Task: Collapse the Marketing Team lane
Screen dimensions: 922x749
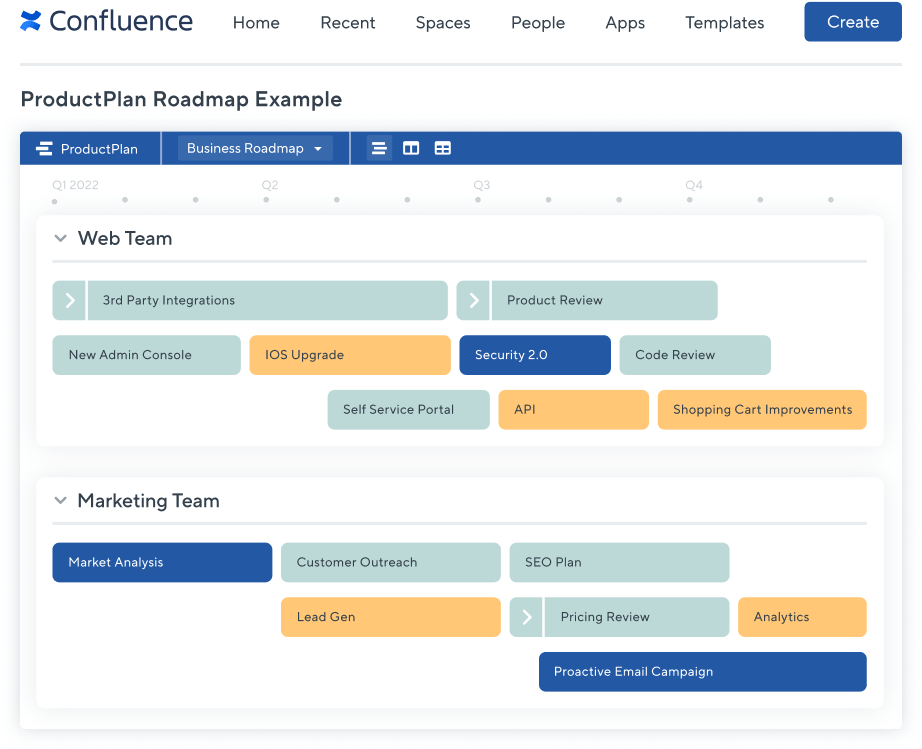Action: [60, 500]
